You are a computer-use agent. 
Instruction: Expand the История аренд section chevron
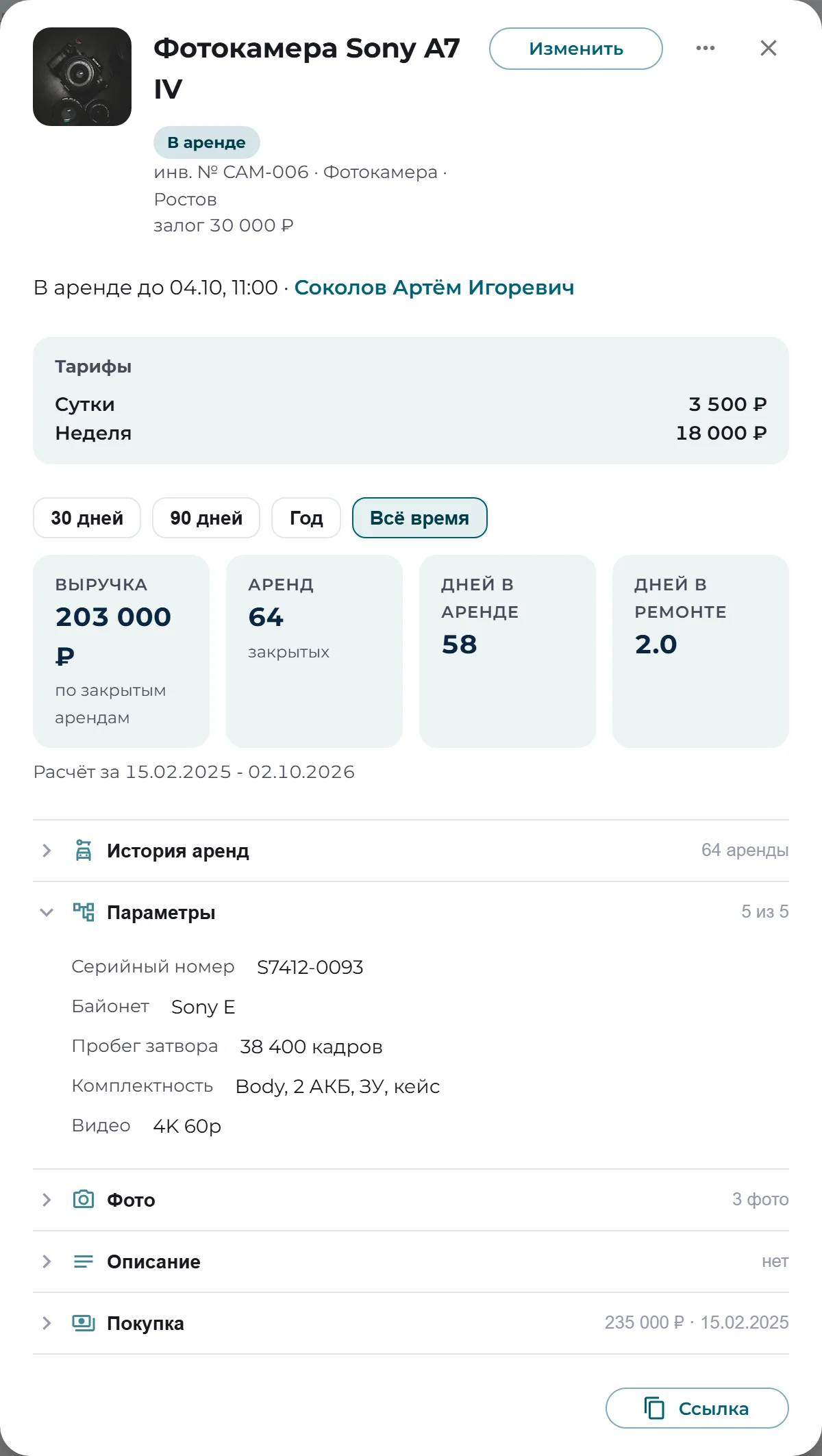coord(47,851)
